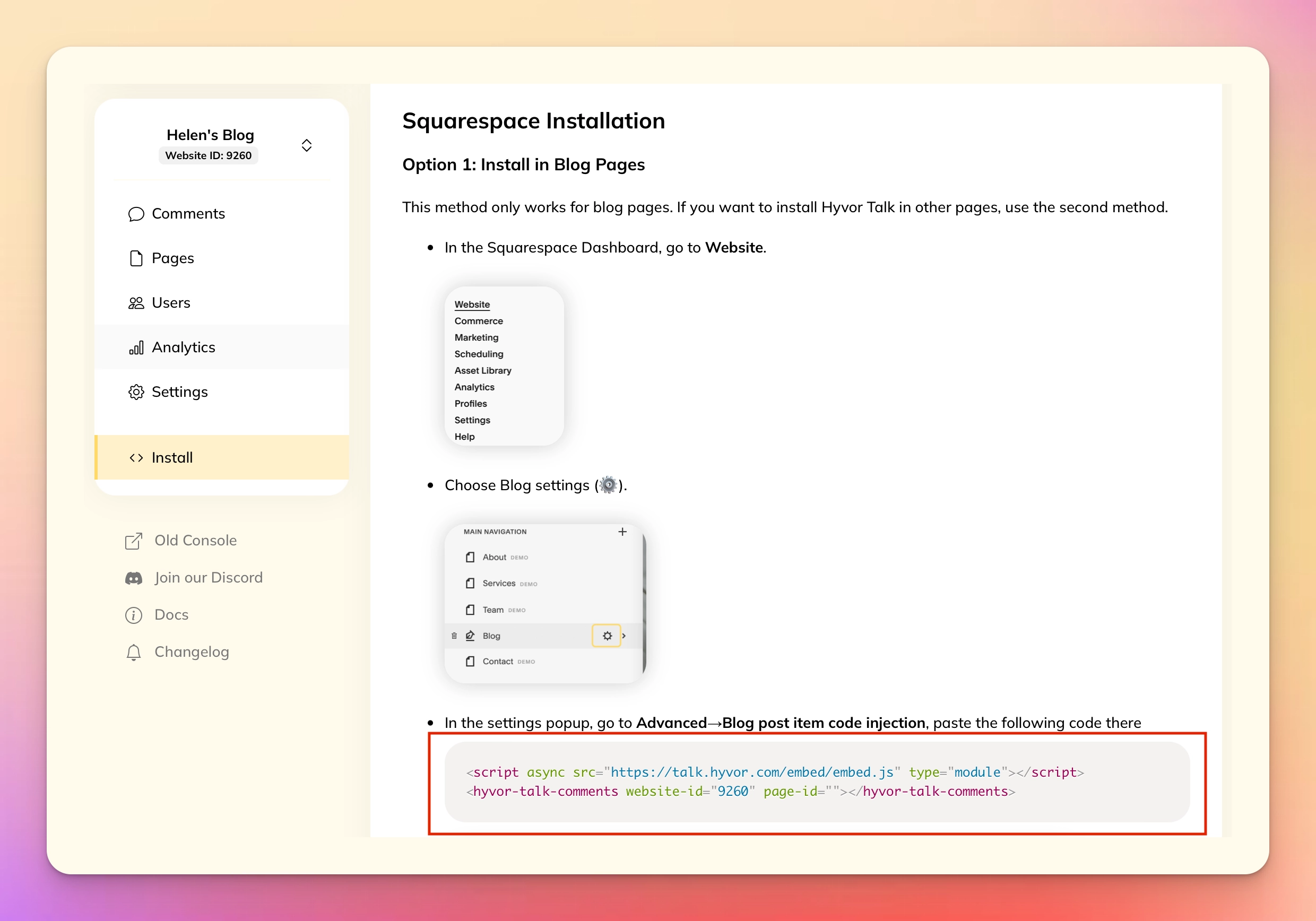The image size is (1316, 921).
Task: Click the Changelog bell icon
Action: pos(134,652)
